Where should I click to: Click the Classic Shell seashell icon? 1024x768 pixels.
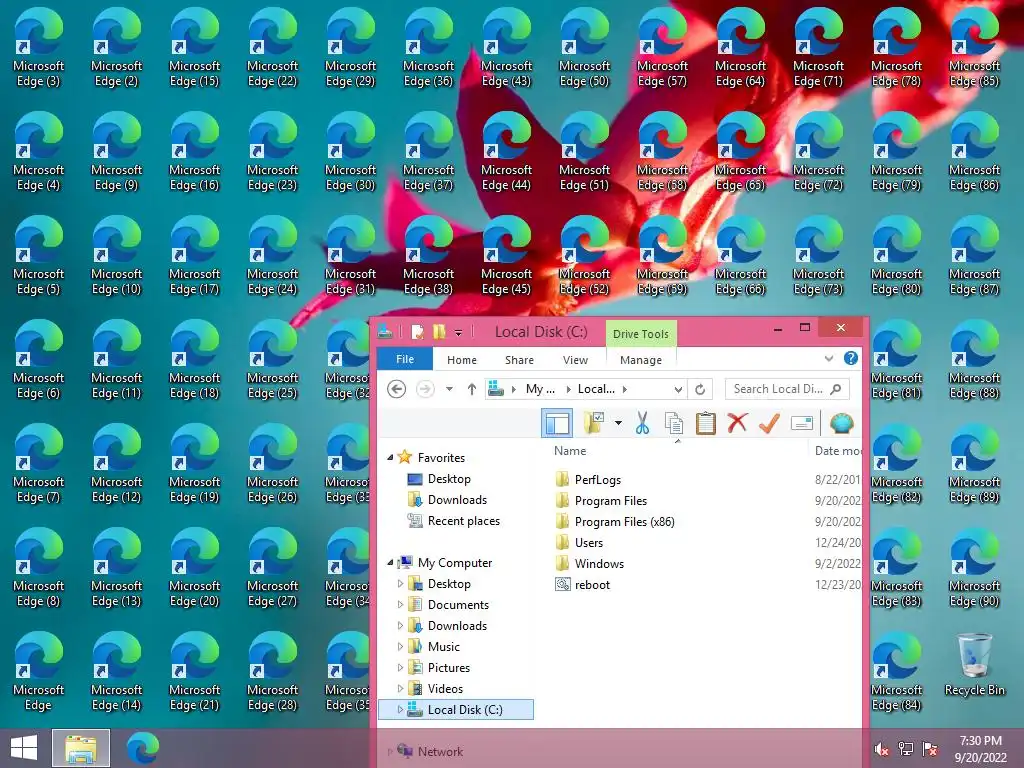click(x=841, y=423)
